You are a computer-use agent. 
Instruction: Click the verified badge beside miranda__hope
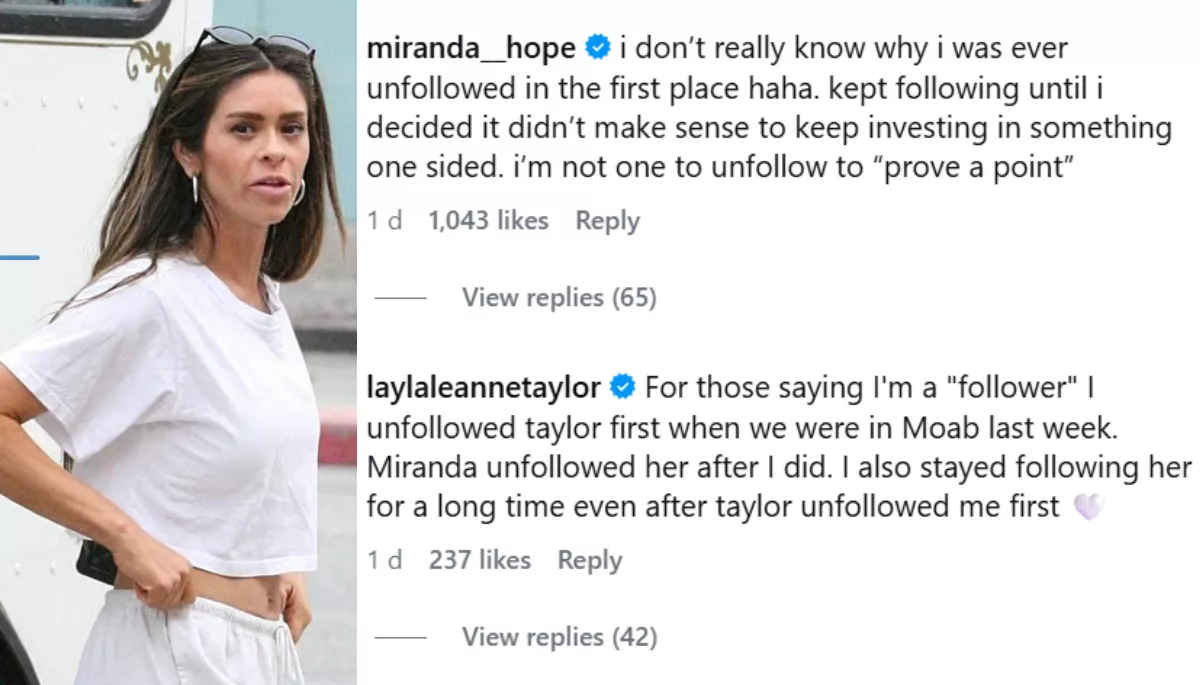coord(598,47)
